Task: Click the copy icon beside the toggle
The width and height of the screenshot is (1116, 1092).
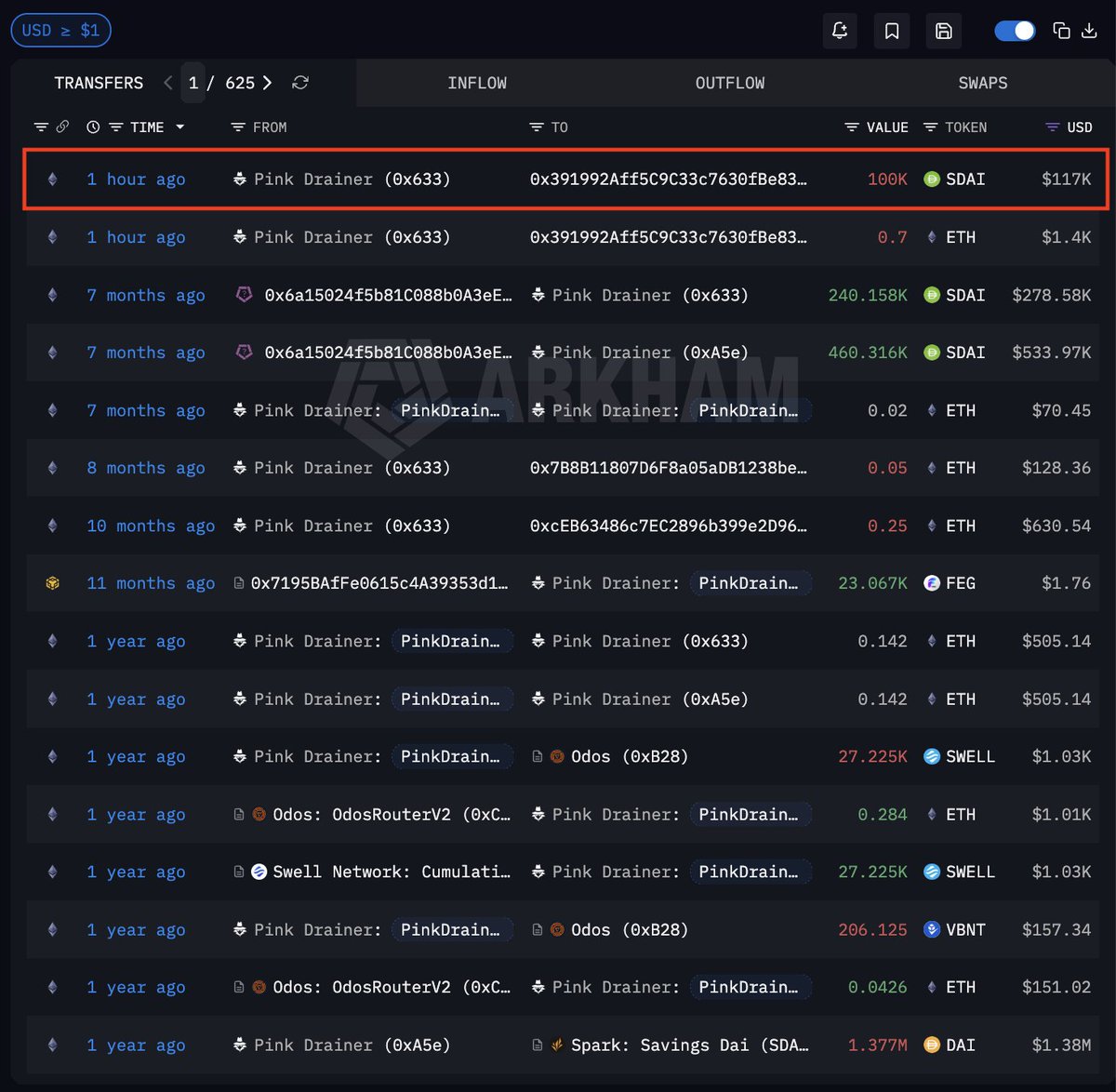Action: click(1061, 31)
